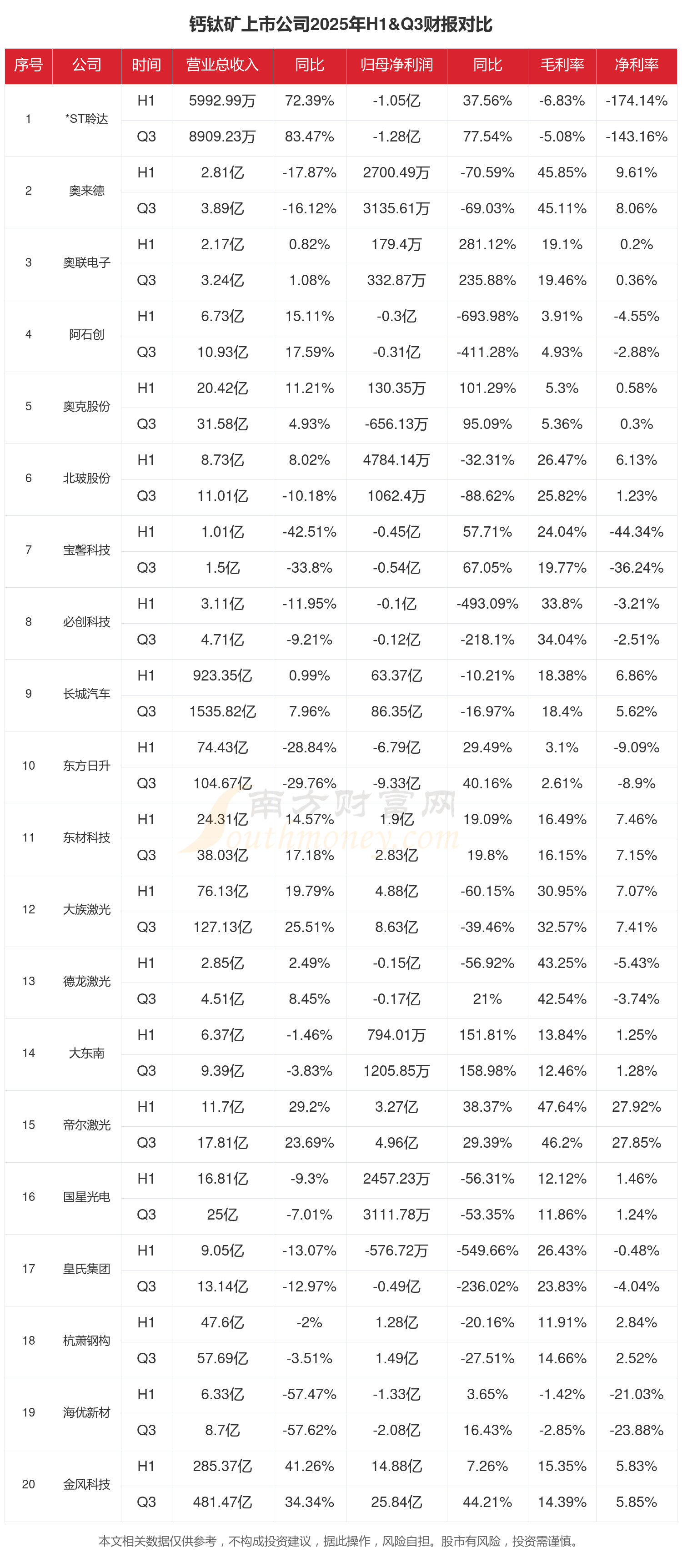Select the 净利率 column header
The image size is (682, 1568).
click(x=636, y=65)
